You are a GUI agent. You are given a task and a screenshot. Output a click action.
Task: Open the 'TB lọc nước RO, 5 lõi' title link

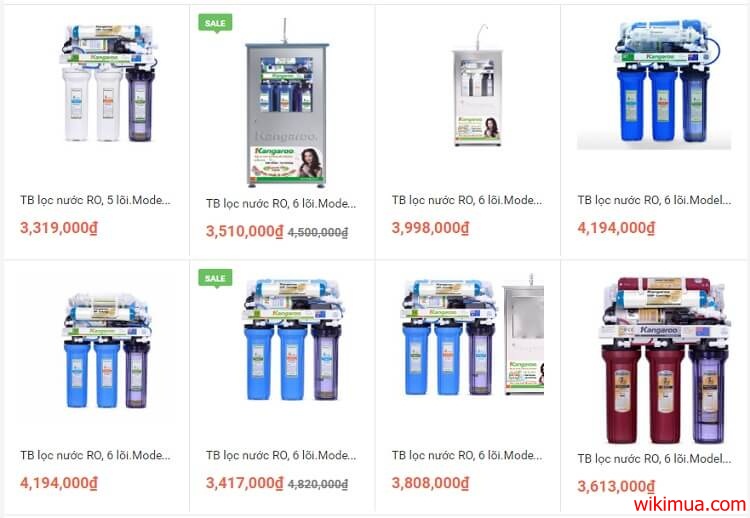(95, 200)
